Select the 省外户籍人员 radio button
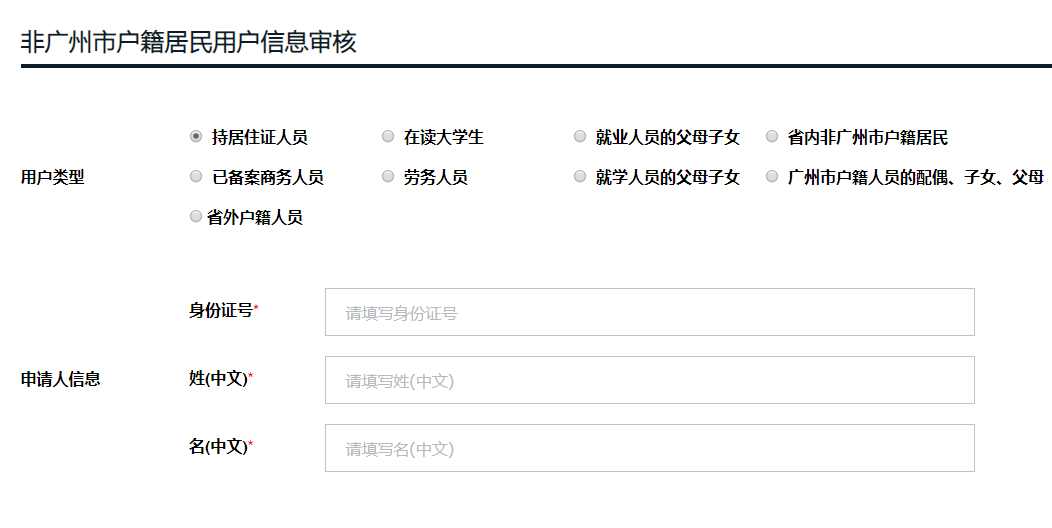Viewport: 1052px width, 528px height. click(196, 216)
